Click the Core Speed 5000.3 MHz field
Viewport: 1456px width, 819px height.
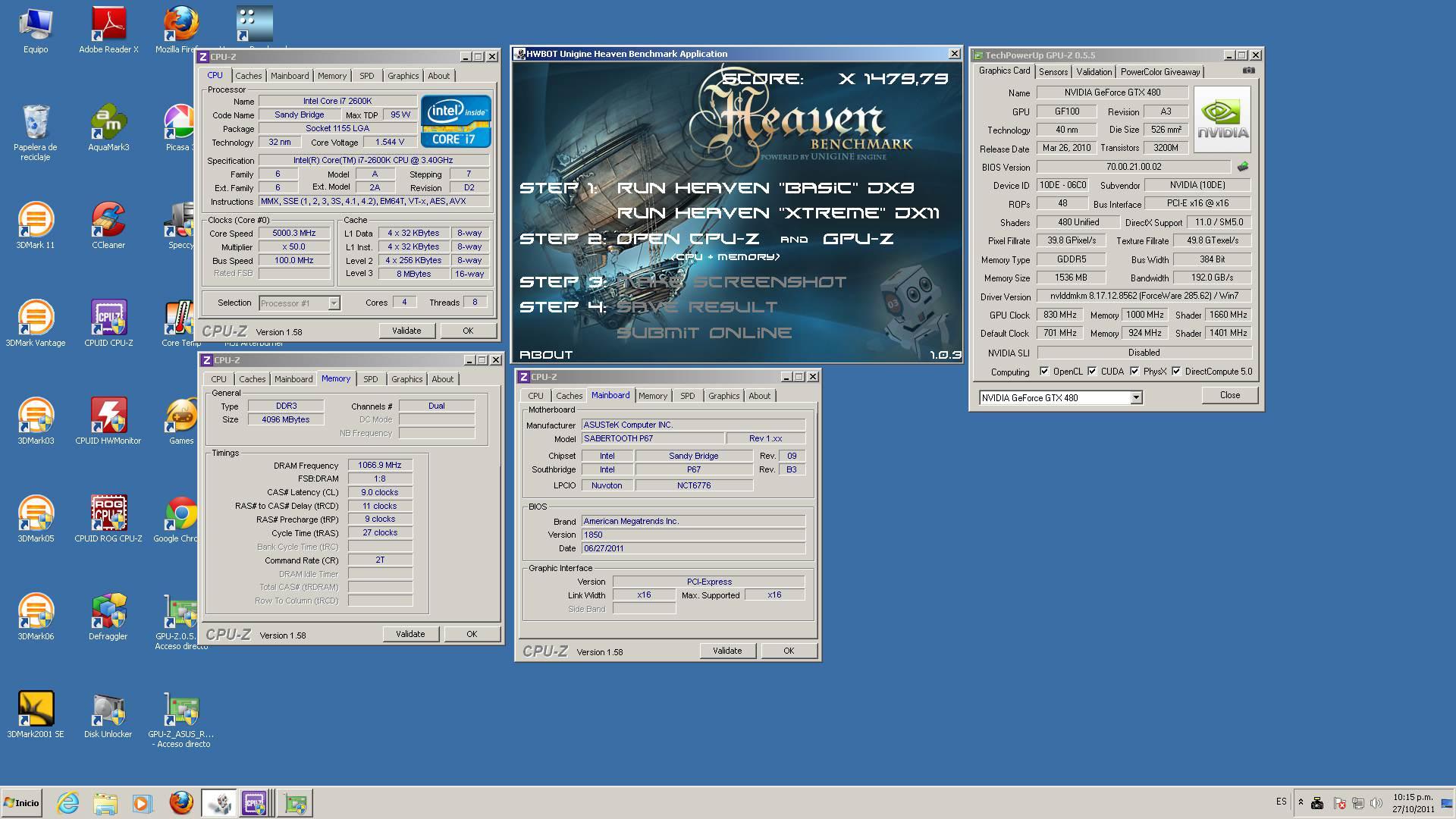coord(295,234)
